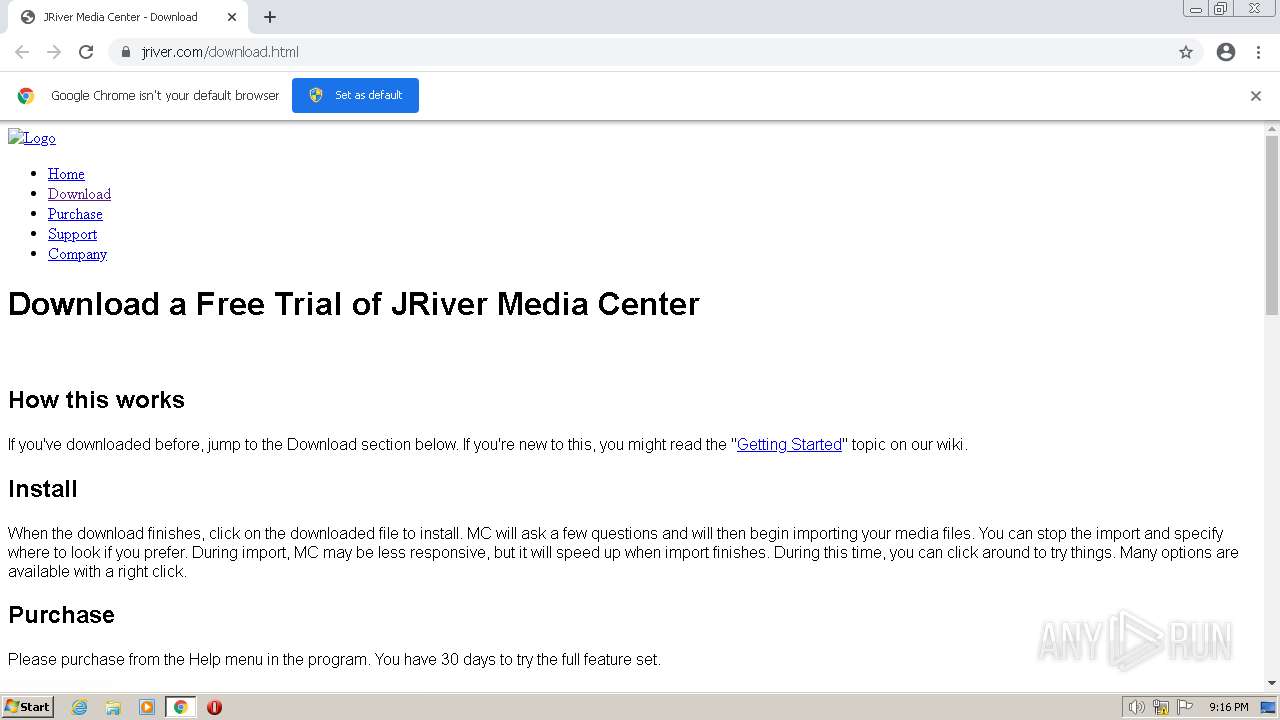1280x720 pixels.
Task: Open Windows Explorer folder taskbar icon
Action: (113, 707)
